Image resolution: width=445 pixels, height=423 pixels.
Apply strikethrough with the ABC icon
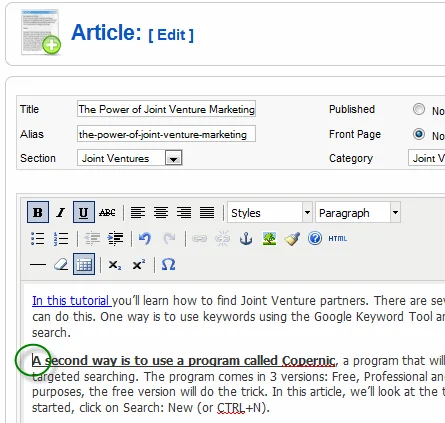coord(107,212)
